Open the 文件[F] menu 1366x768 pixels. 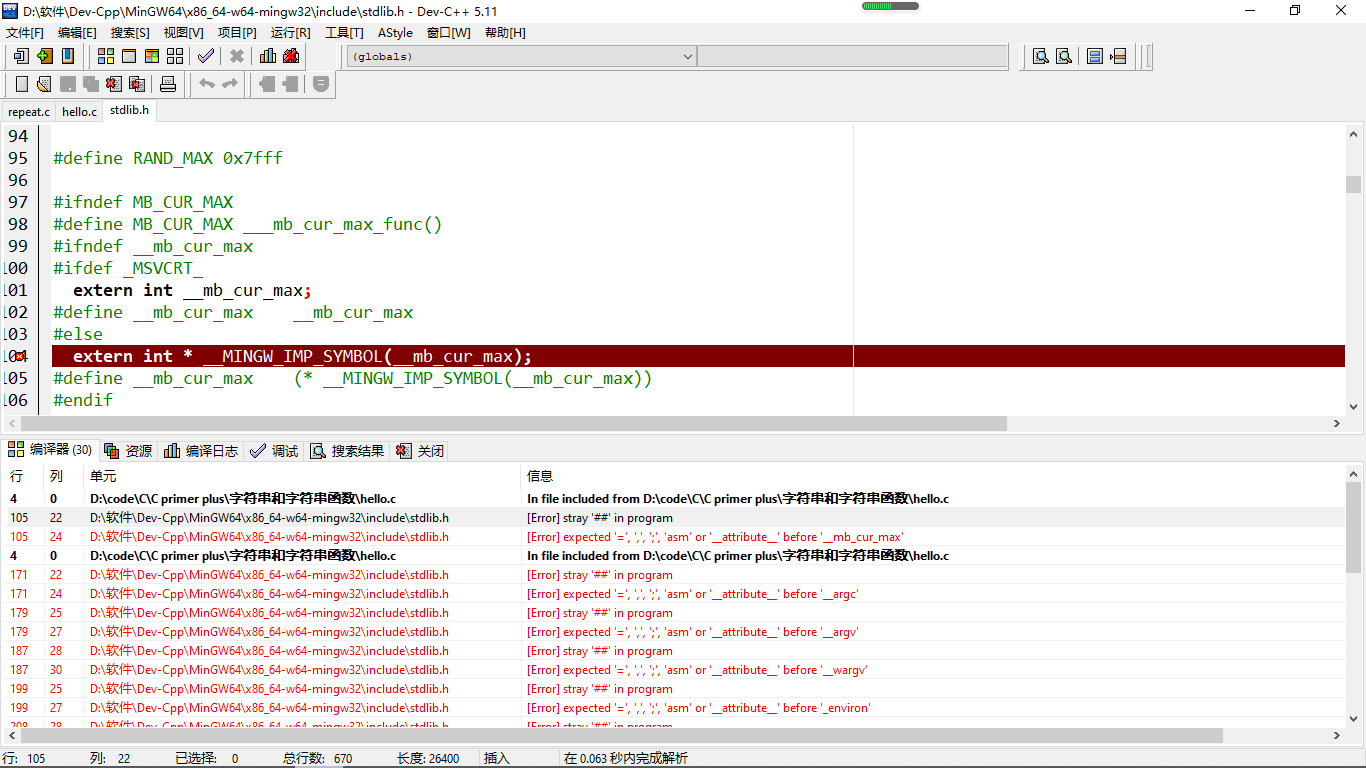coord(25,33)
